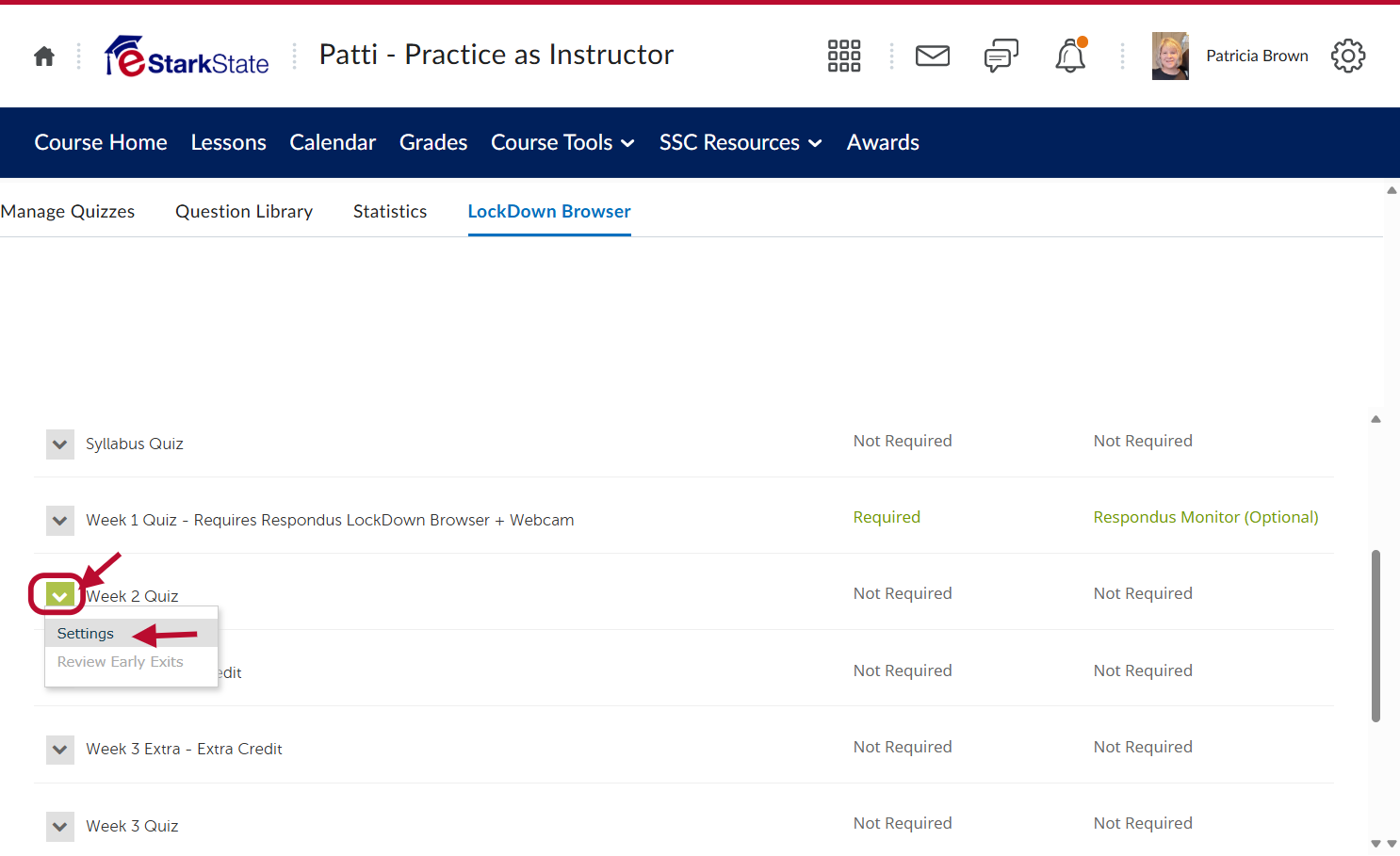Switch to Statistics tab
Viewport: 1400px width, 856px height.
(390, 211)
